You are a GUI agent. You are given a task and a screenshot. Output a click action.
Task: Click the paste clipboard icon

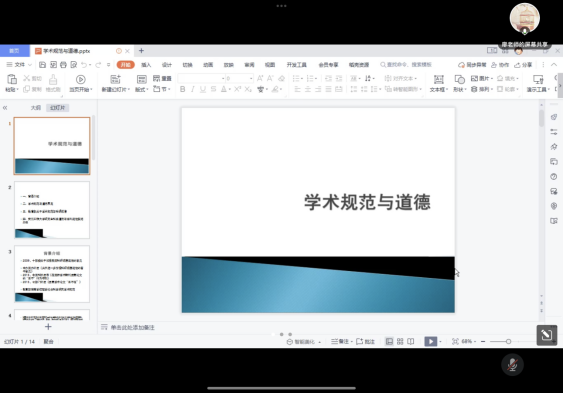[x=12, y=79]
